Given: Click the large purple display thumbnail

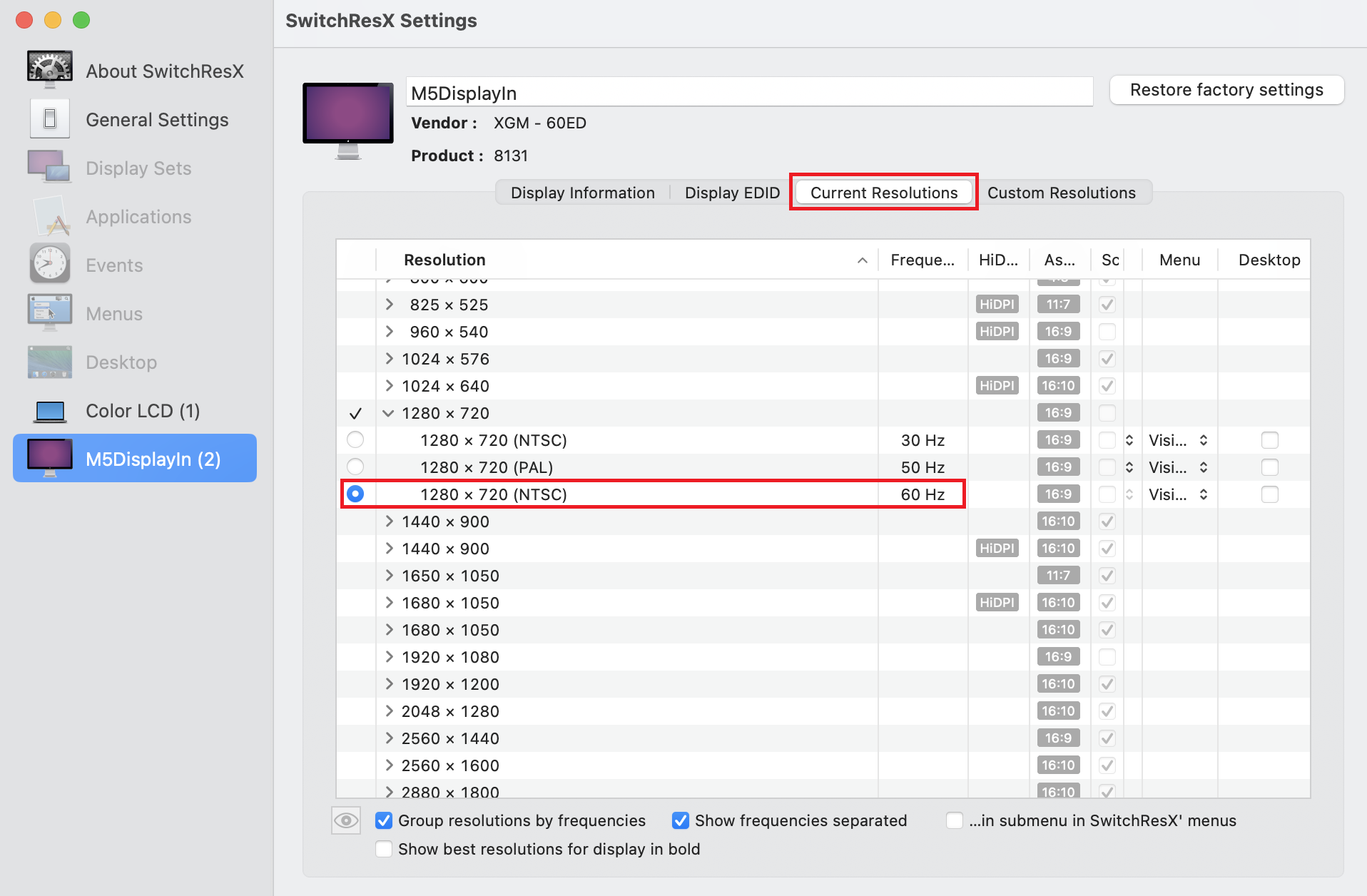Looking at the screenshot, I should (x=348, y=121).
